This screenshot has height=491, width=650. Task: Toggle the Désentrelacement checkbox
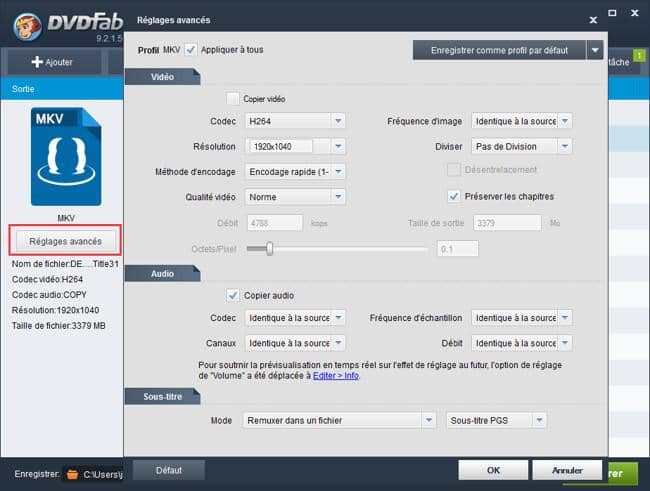coord(454,170)
